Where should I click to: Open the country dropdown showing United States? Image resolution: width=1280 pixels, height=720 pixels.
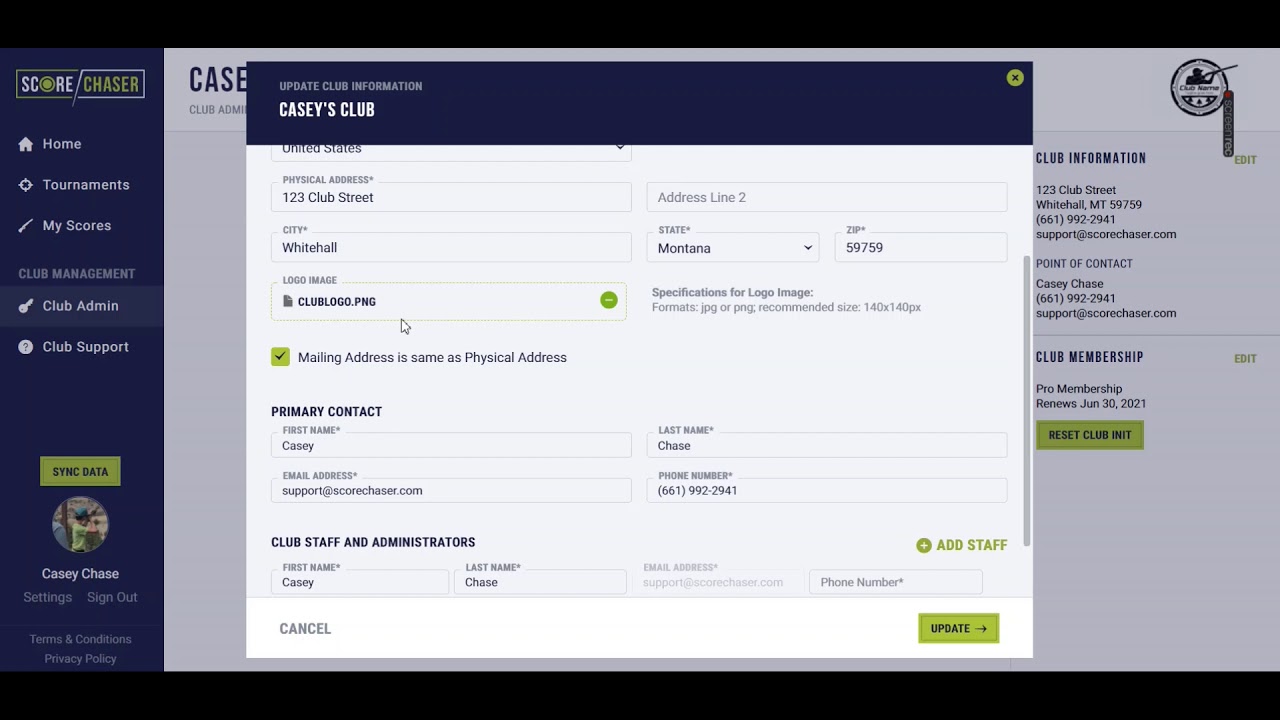click(451, 149)
